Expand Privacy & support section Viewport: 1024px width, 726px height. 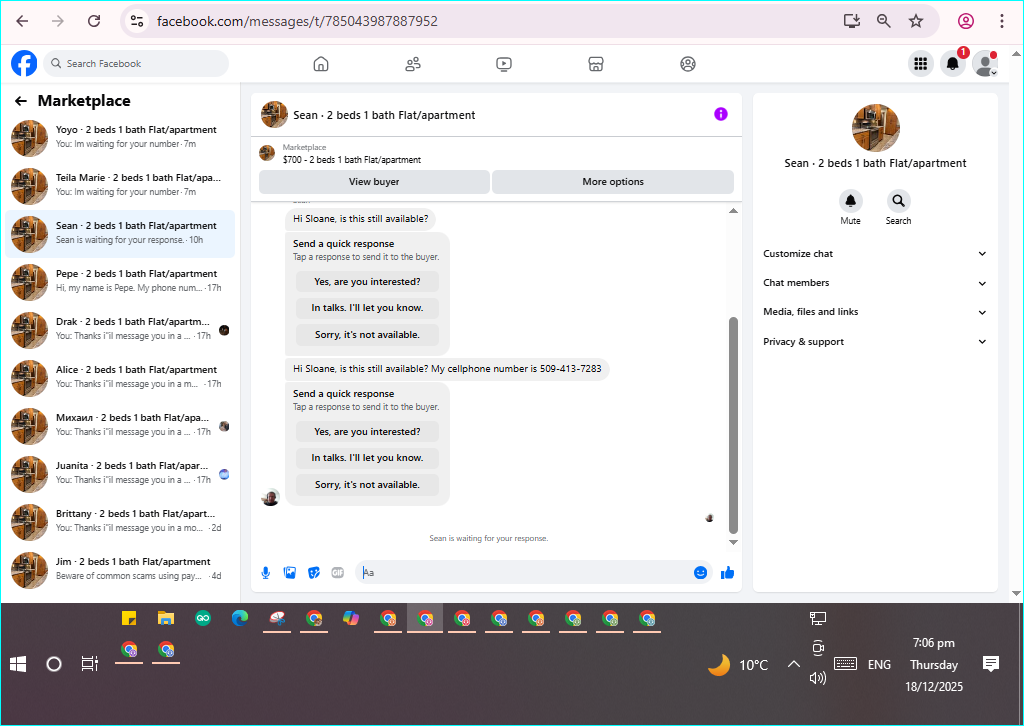click(x=874, y=341)
